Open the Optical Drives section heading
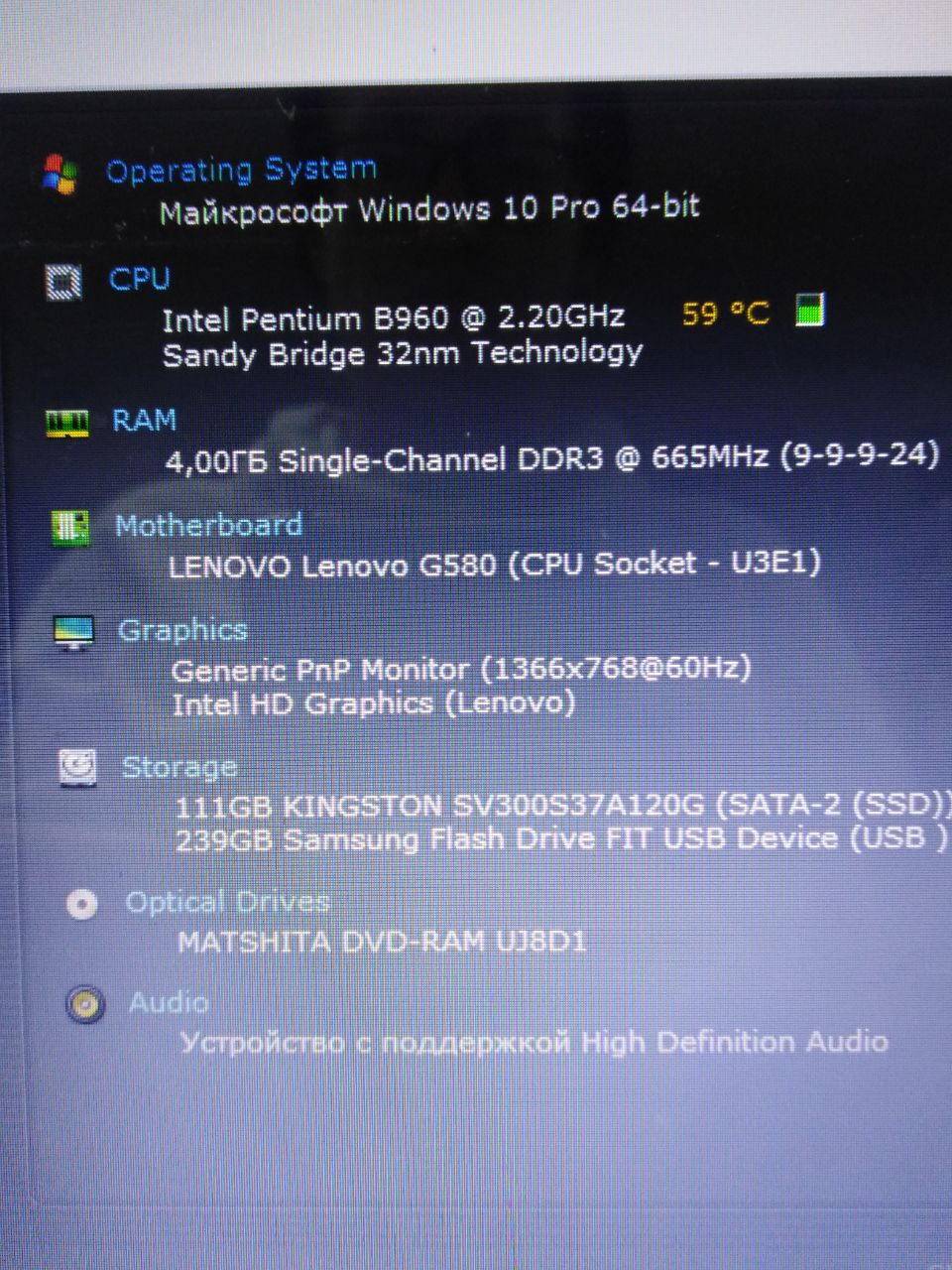The image size is (952, 1270). point(227,902)
